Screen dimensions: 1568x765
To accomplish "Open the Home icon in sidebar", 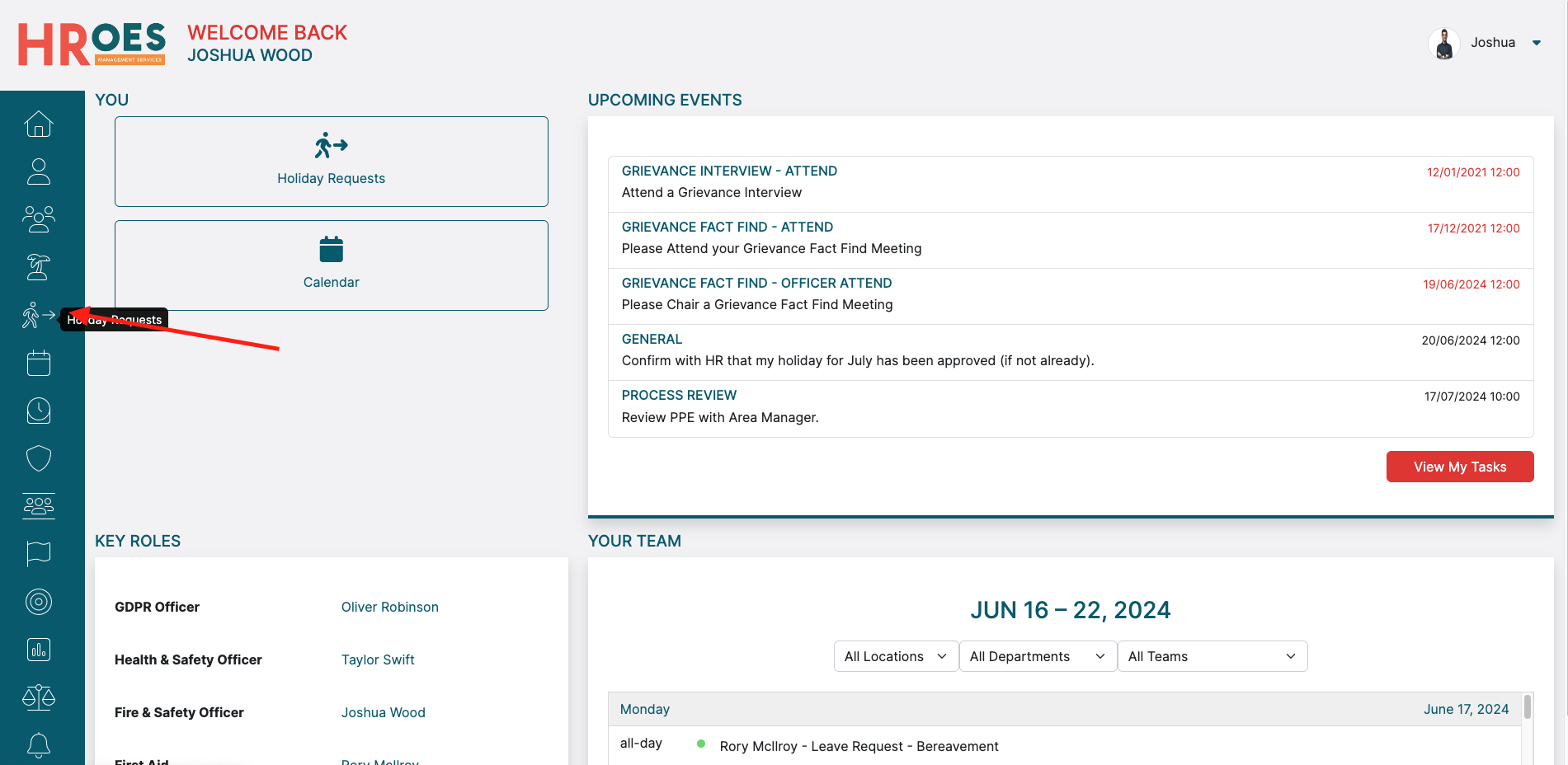I will 39,124.
